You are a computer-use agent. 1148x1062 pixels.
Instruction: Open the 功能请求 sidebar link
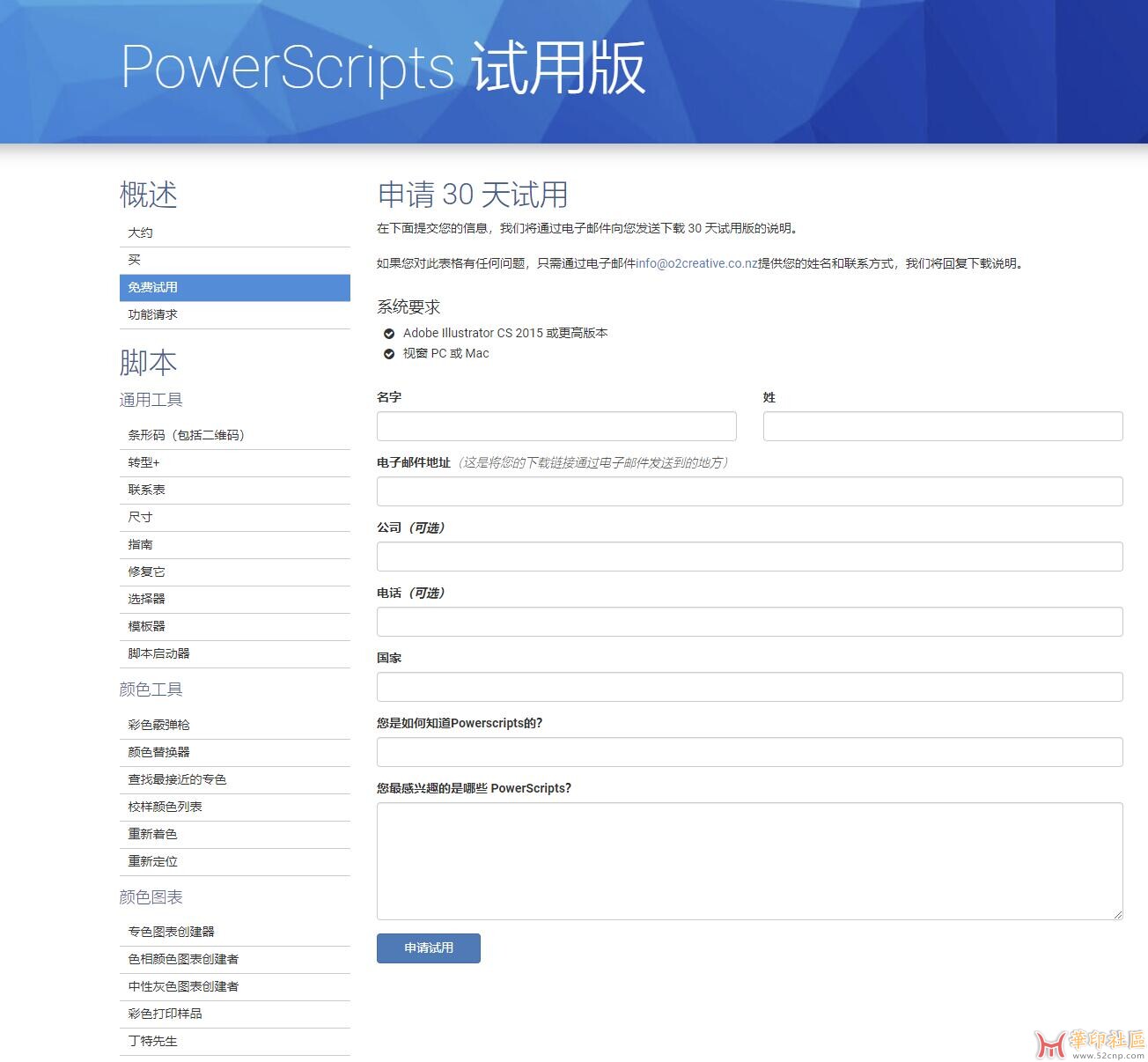(x=234, y=314)
